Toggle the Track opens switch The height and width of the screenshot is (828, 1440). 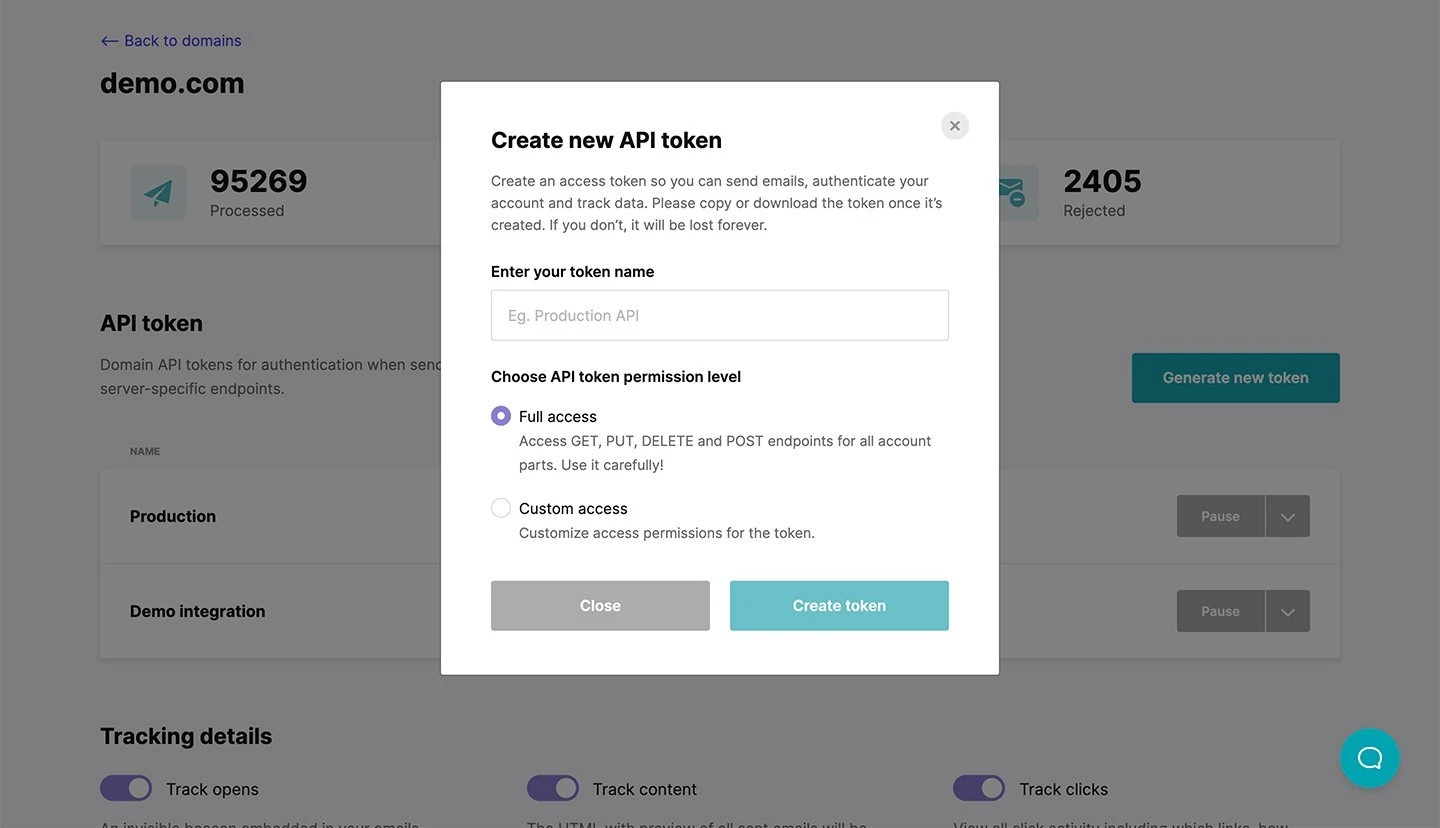click(x=126, y=788)
